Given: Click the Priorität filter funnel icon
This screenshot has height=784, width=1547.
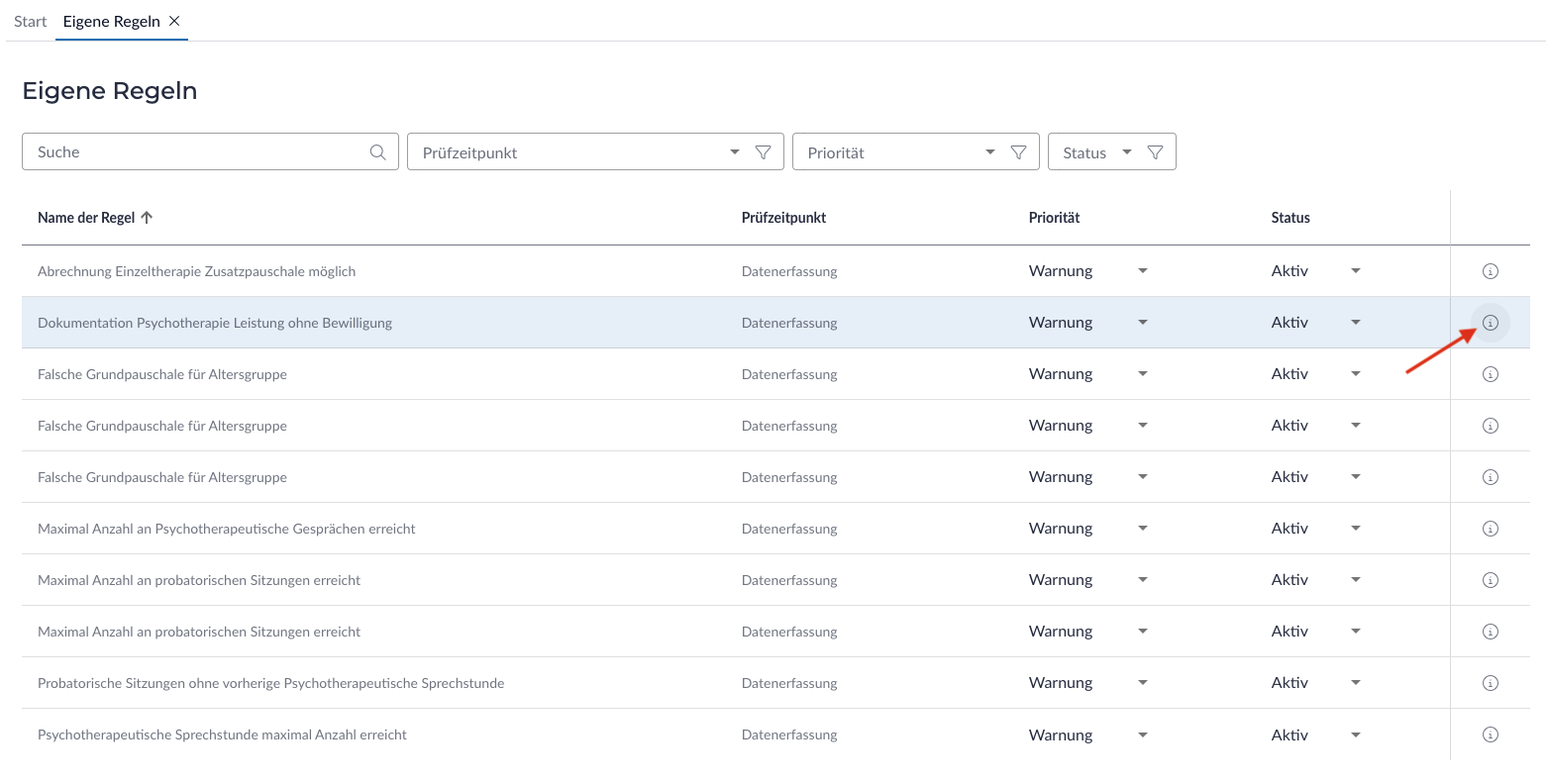Looking at the screenshot, I should coord(1018,152).
